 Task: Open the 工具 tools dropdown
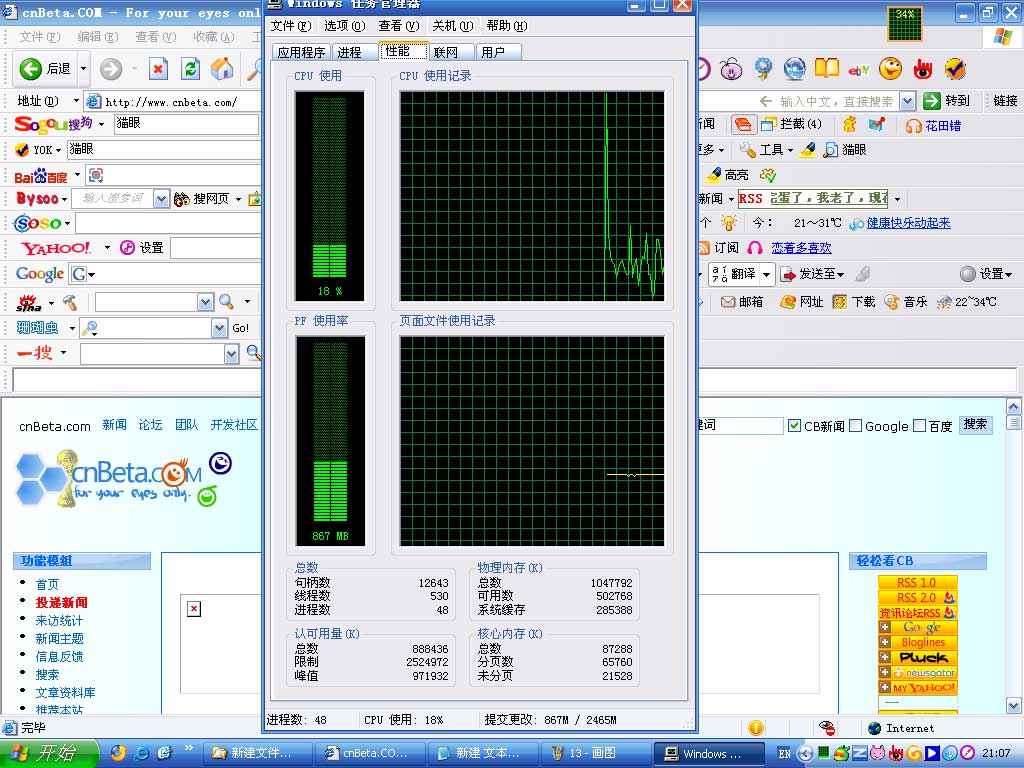790,151
